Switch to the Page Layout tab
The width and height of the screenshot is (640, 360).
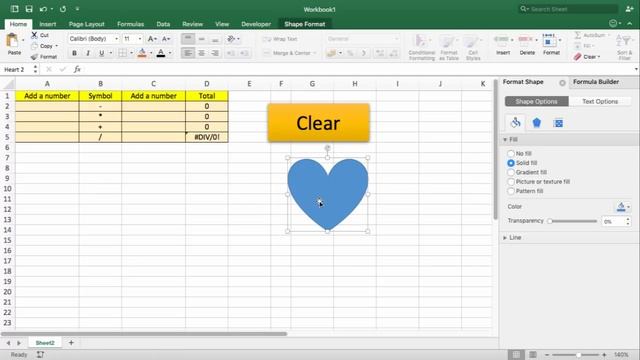(87, 24)
